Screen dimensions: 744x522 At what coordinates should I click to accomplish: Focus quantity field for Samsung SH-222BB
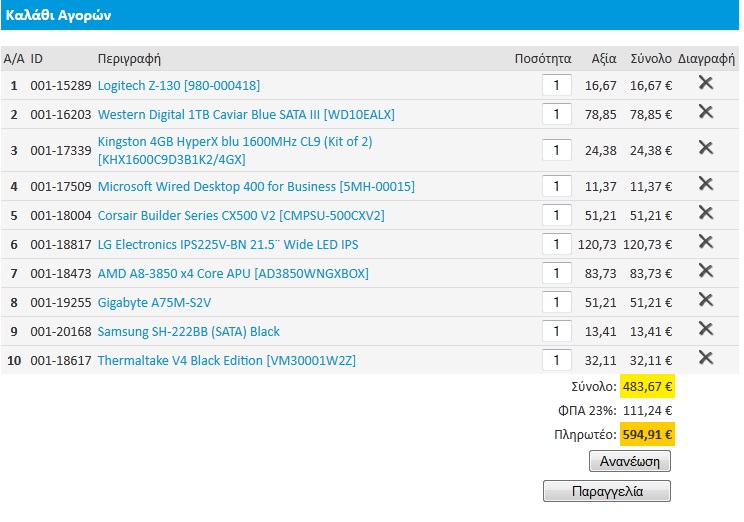(557, 331)
